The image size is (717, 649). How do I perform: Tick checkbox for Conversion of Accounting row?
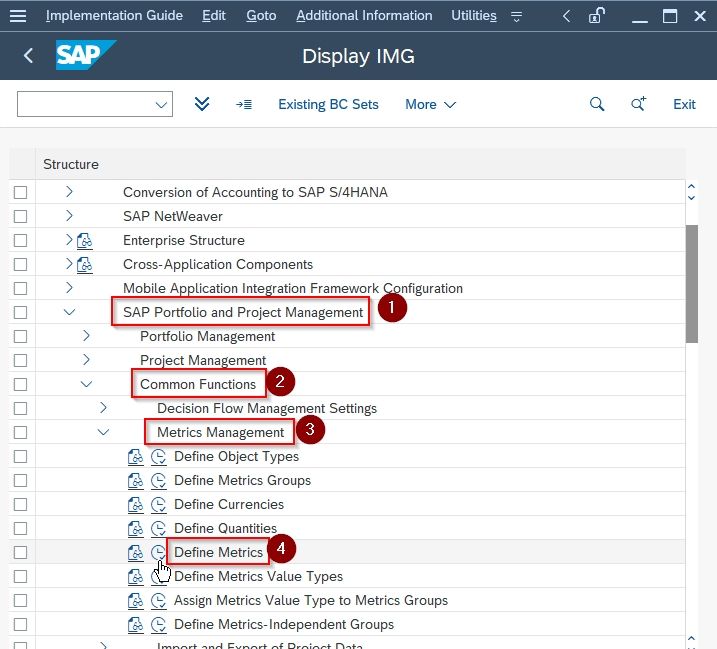tap(21, 192)
